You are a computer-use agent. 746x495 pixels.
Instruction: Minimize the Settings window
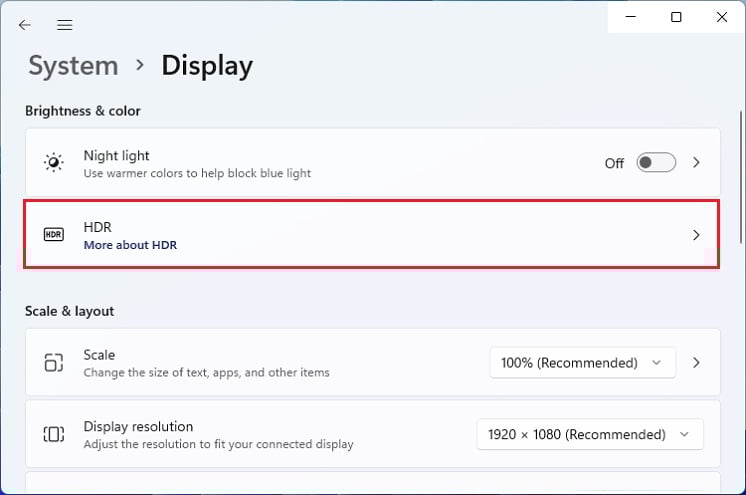(632, 17)
